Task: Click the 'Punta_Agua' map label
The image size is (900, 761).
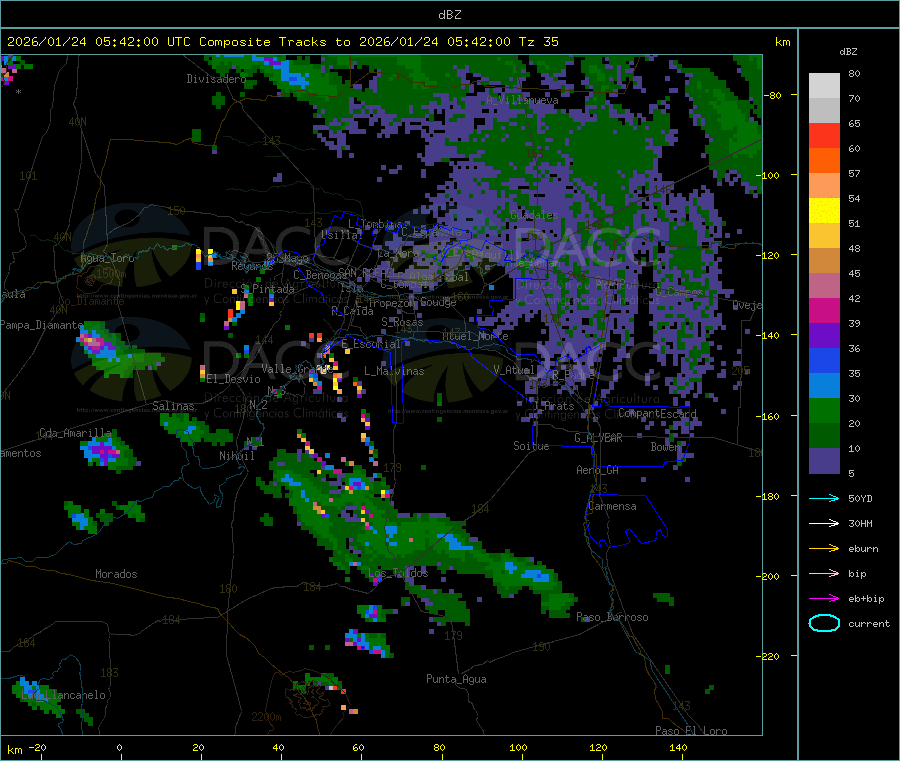Action: pos(456,679)
